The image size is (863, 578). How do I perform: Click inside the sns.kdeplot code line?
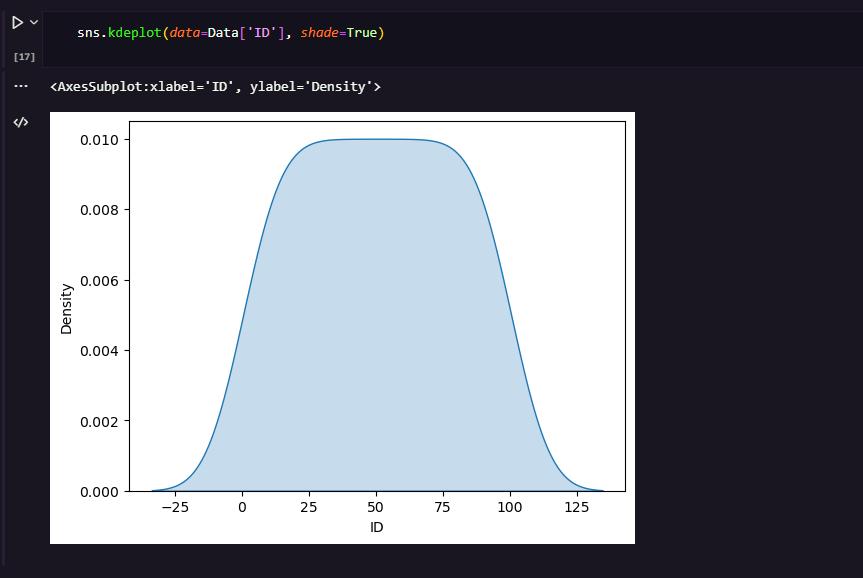coord(231,32)
